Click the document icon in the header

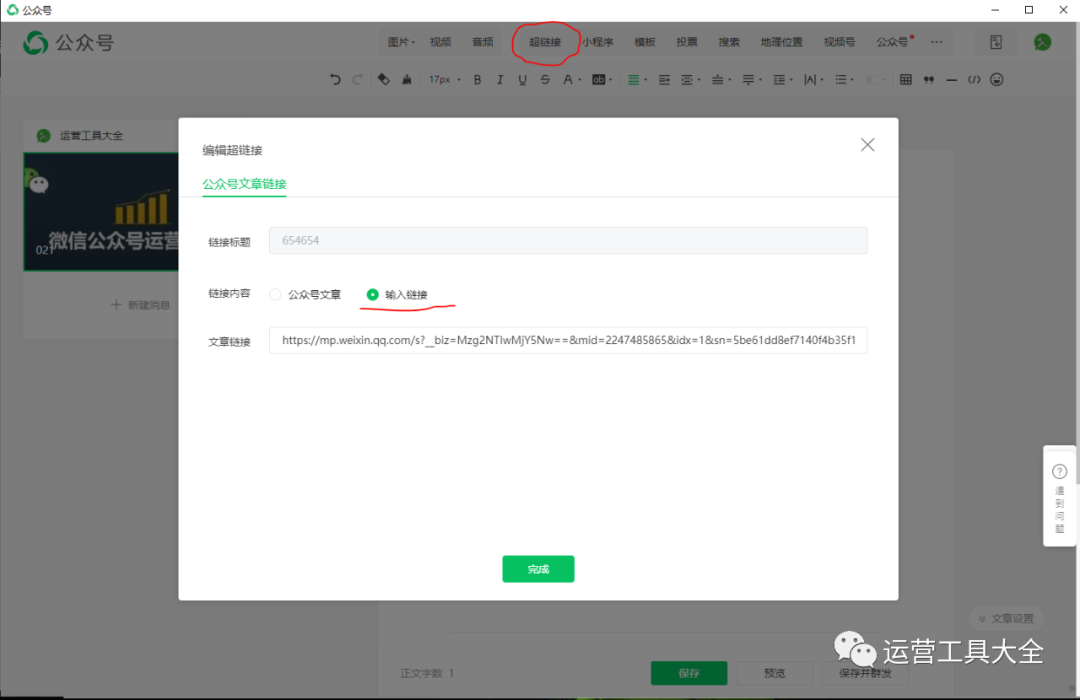coord(996,42)
